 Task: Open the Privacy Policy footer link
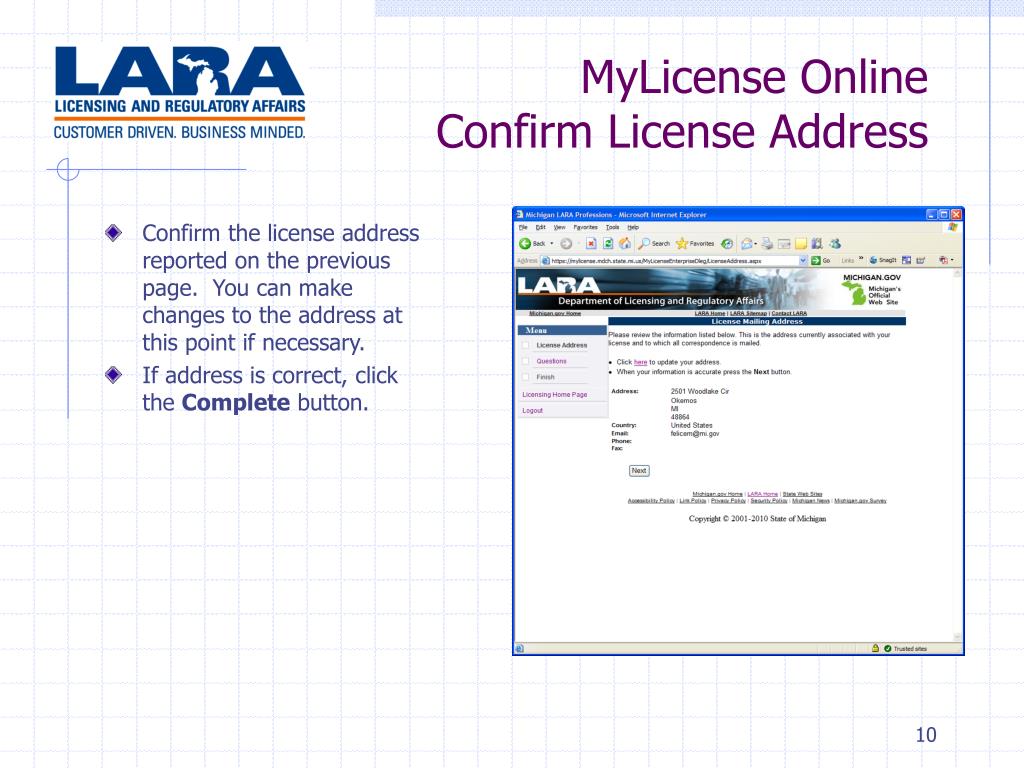[728, 501]
